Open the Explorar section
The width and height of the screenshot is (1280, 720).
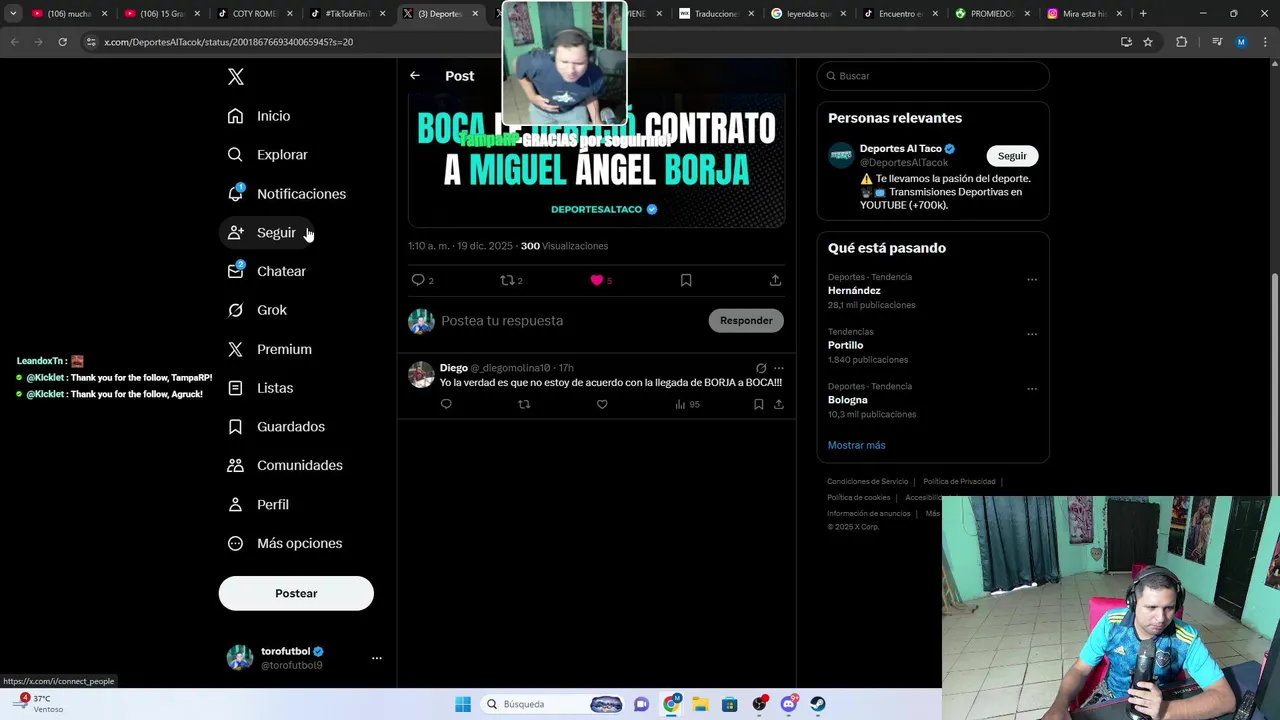click(267, 155)
